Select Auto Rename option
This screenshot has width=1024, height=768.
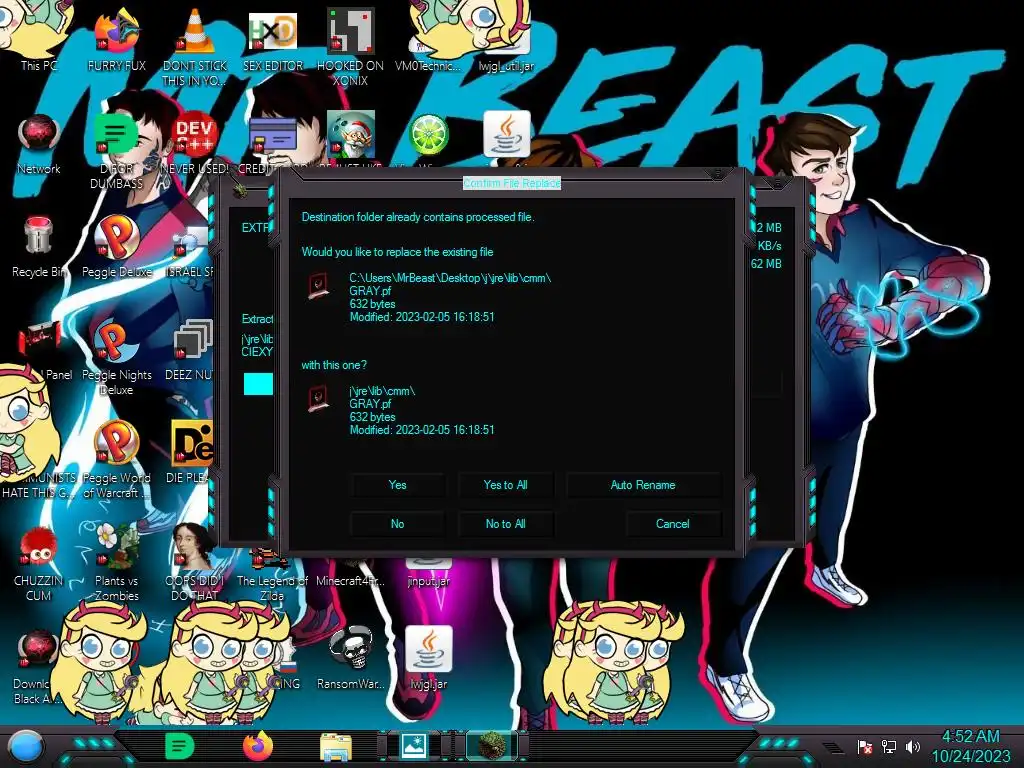coord(643,485)
